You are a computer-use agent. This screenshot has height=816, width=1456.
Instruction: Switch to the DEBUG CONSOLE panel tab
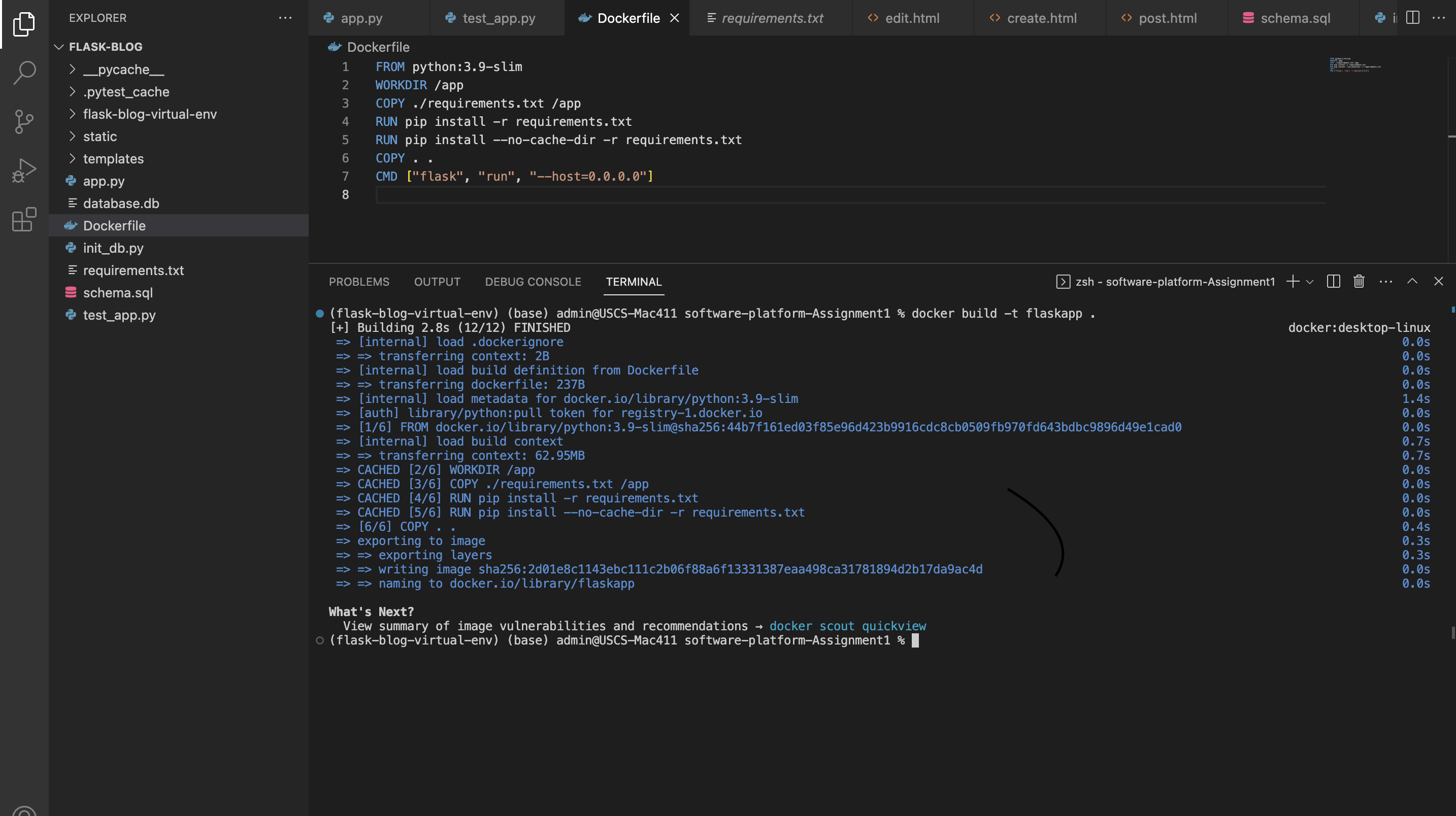click(533, 282)
